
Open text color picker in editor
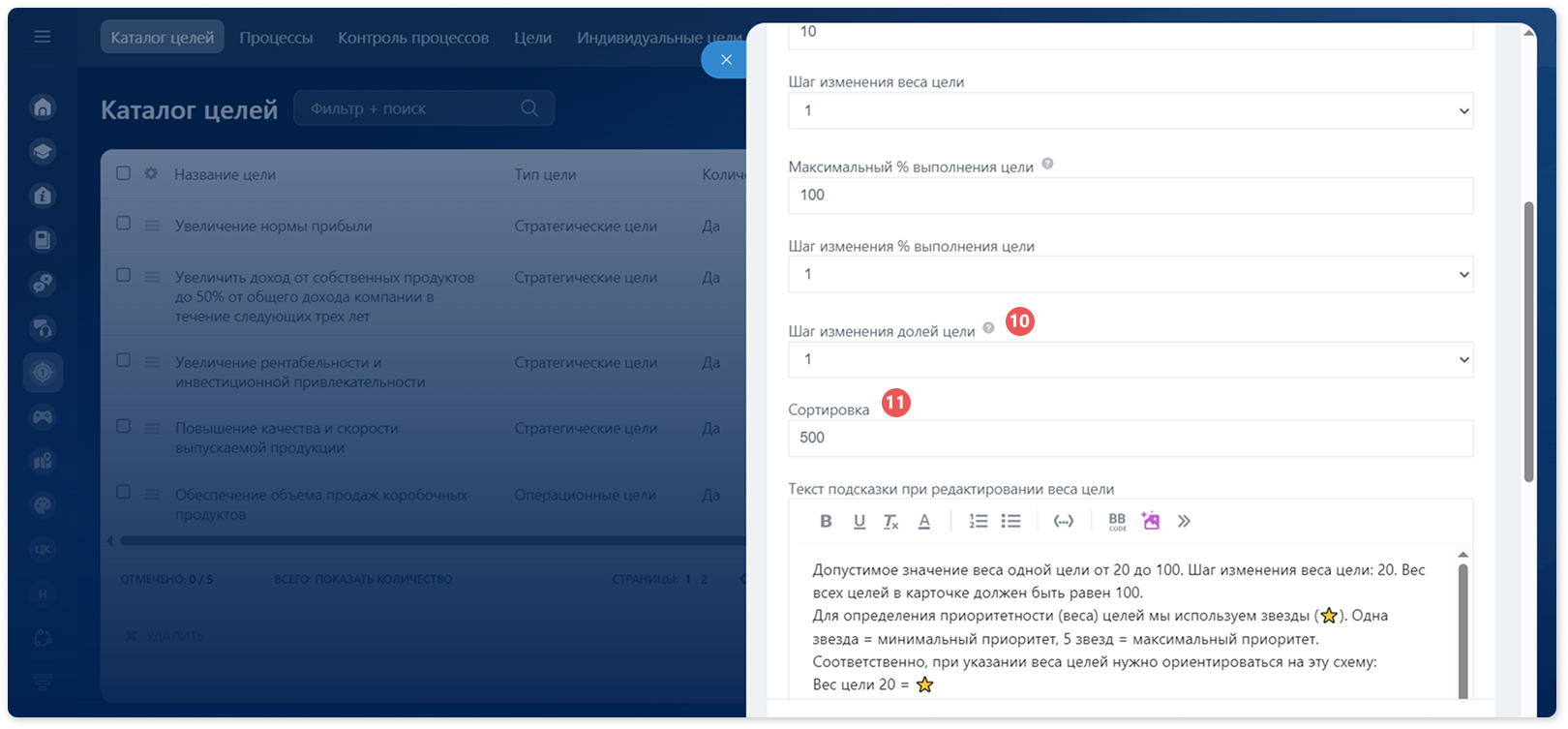pos(924,521)
